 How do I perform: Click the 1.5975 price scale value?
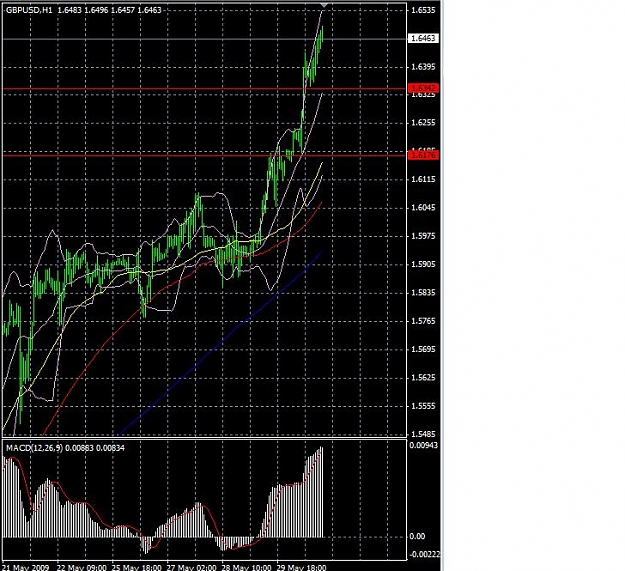pos(423,236)
